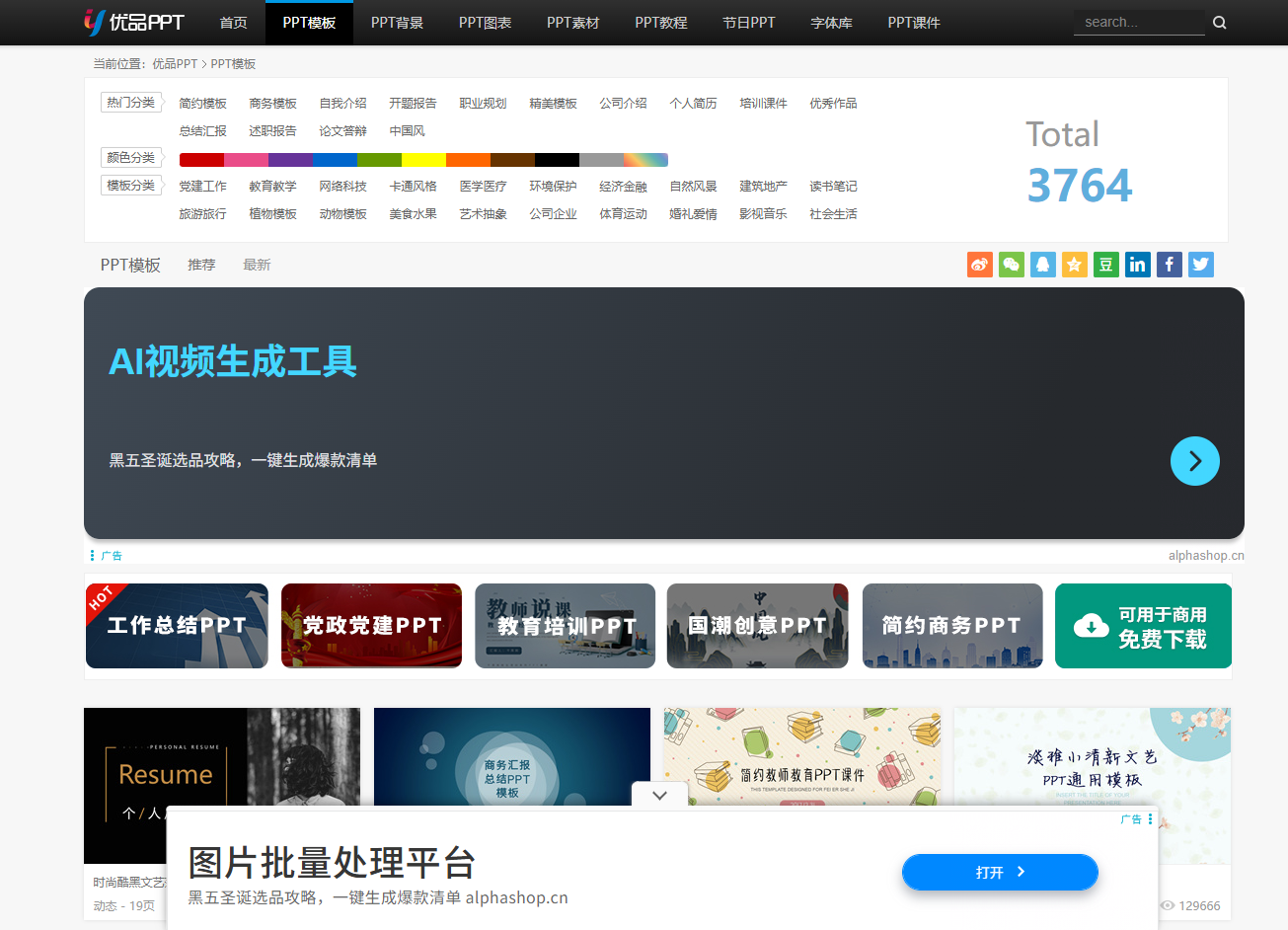Advance the carousel with the right arrow
The width and height of the screenshot is (1288, 930).
click(1194, 460)
